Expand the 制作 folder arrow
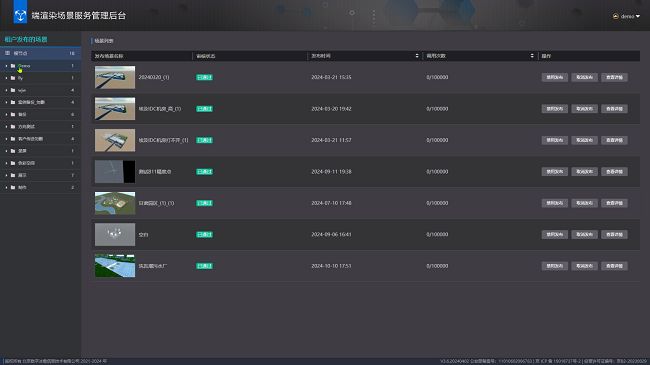This screenshot has width=650, height=365. tap(6, 187)
